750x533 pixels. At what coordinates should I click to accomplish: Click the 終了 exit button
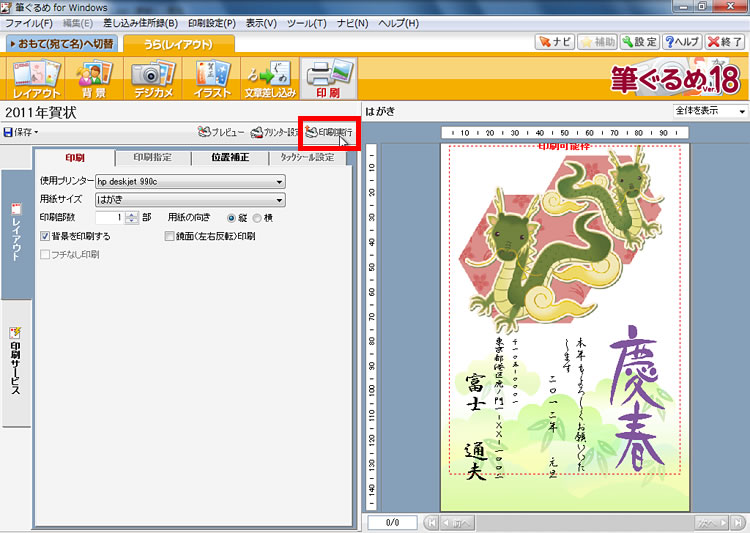(725, 42)
